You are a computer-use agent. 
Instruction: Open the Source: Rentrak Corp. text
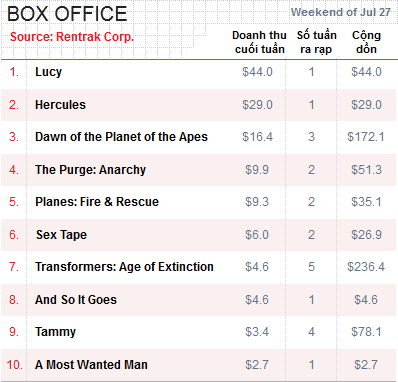(72, 37)
